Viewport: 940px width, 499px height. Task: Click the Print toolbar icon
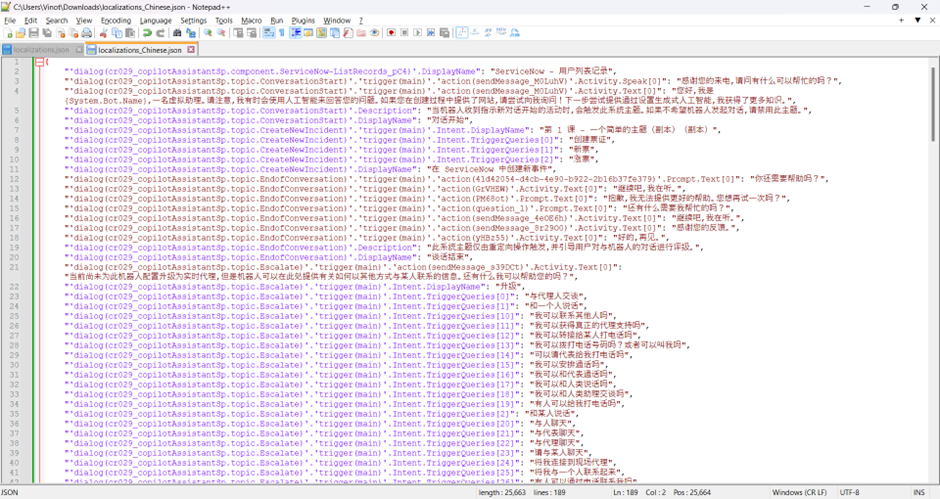click(x=88, y=33)
